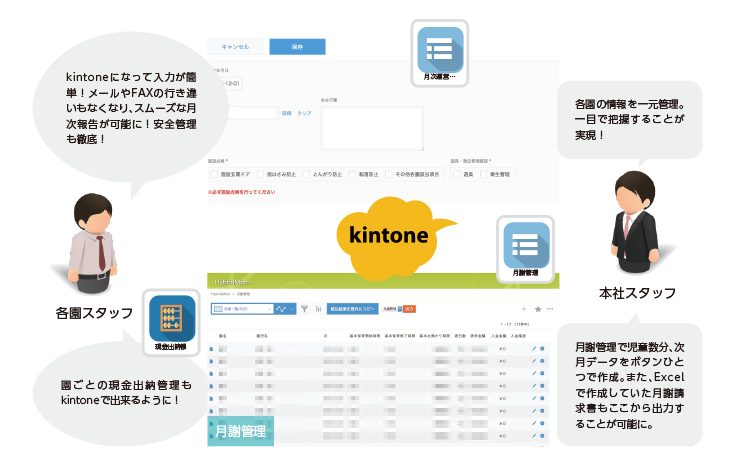
Task: Click the HybridMom breadcrumb link
Action: coord(220,294)
